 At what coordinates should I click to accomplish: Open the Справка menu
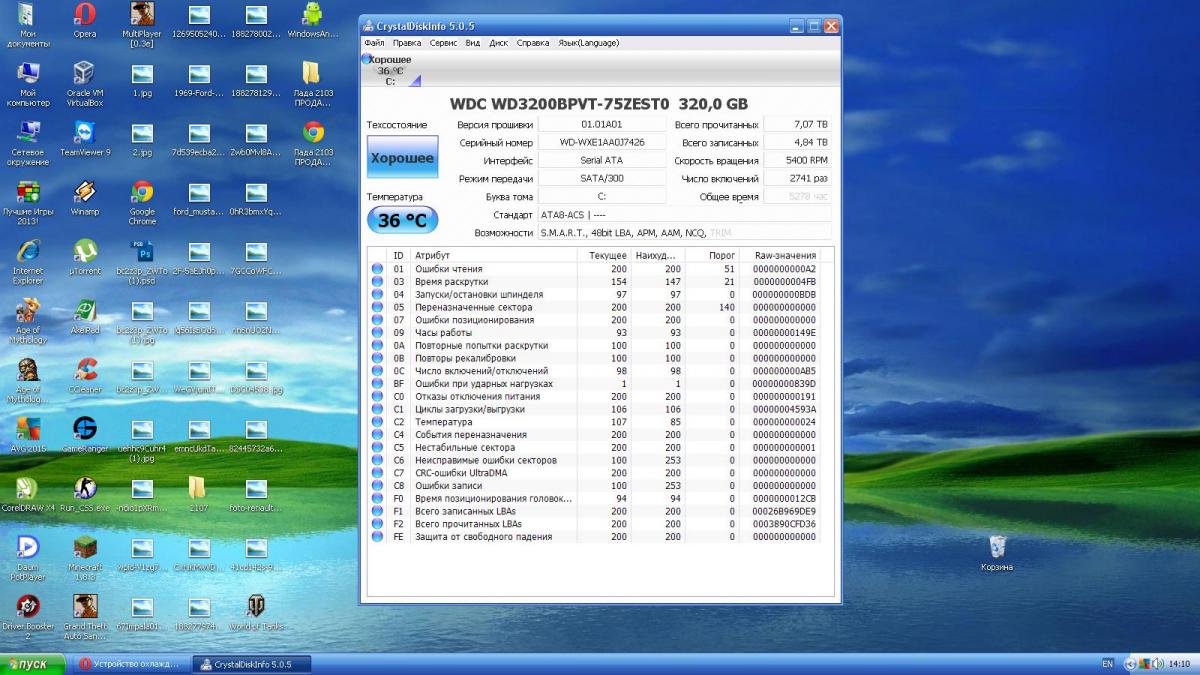[x=533, y=43]
